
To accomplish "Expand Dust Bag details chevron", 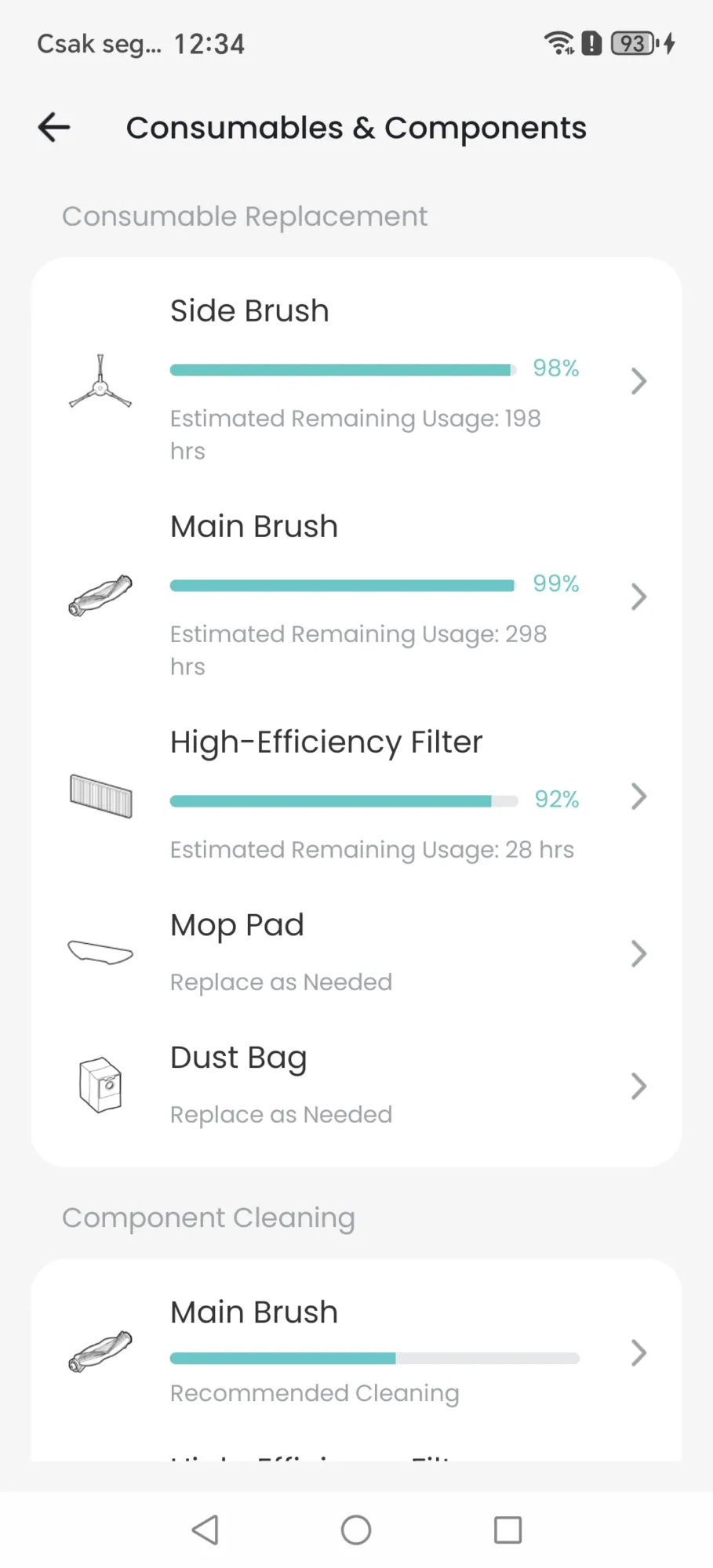I will [638, 1087].
